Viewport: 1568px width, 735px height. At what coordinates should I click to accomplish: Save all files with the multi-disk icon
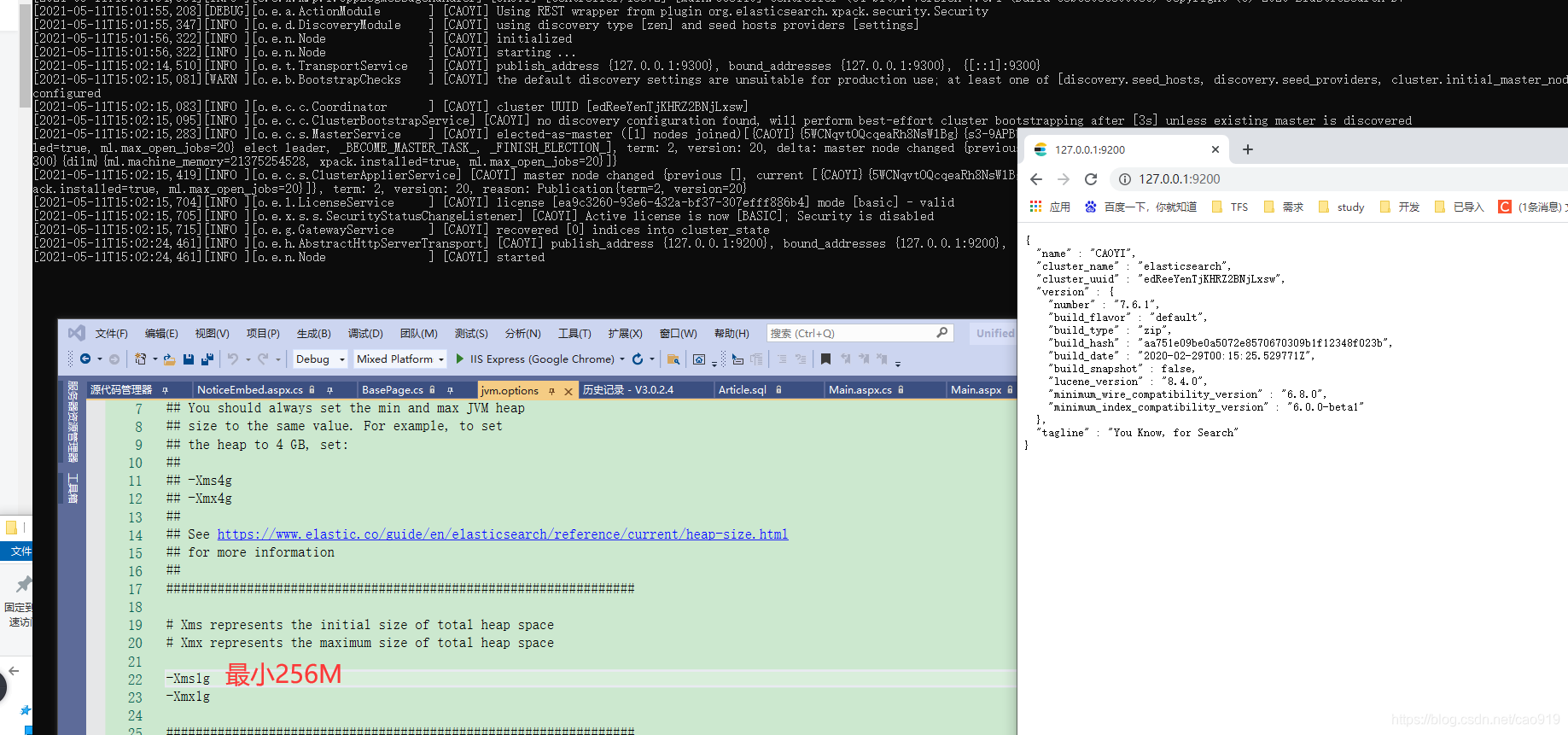[207, 359]
